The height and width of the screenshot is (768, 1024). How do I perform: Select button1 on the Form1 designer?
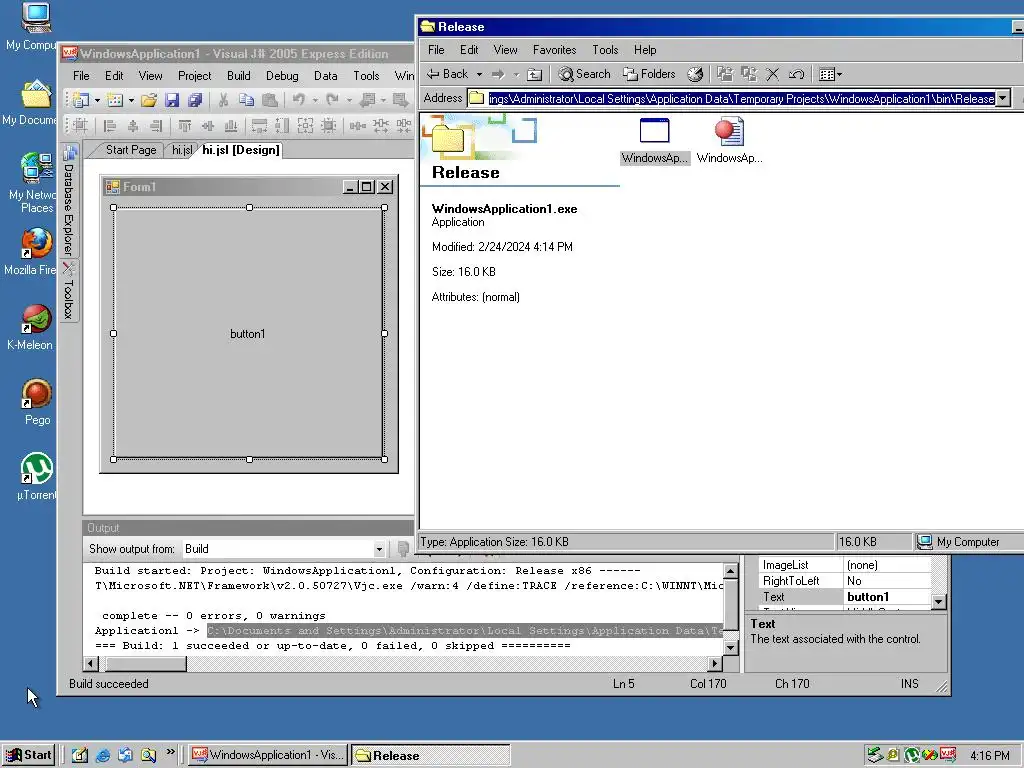point(248,334)
